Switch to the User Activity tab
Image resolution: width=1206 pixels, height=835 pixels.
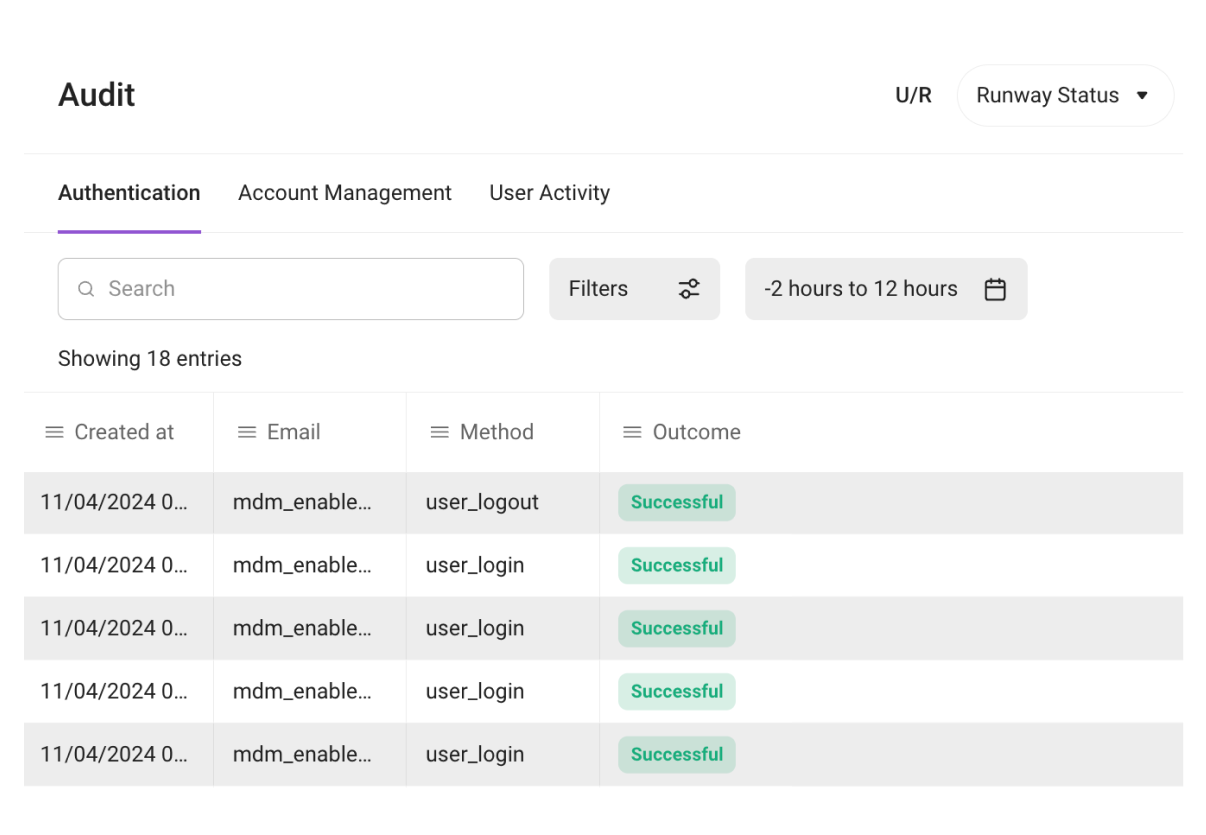coord(549,193)
